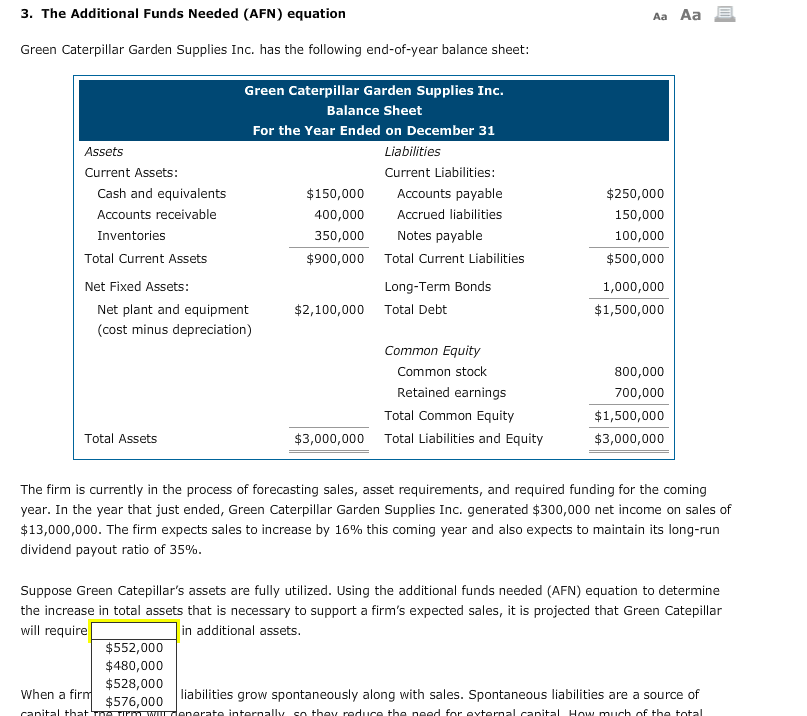Click the large Aa icon to increase text size
807x716 pixels.
(688, 14)
